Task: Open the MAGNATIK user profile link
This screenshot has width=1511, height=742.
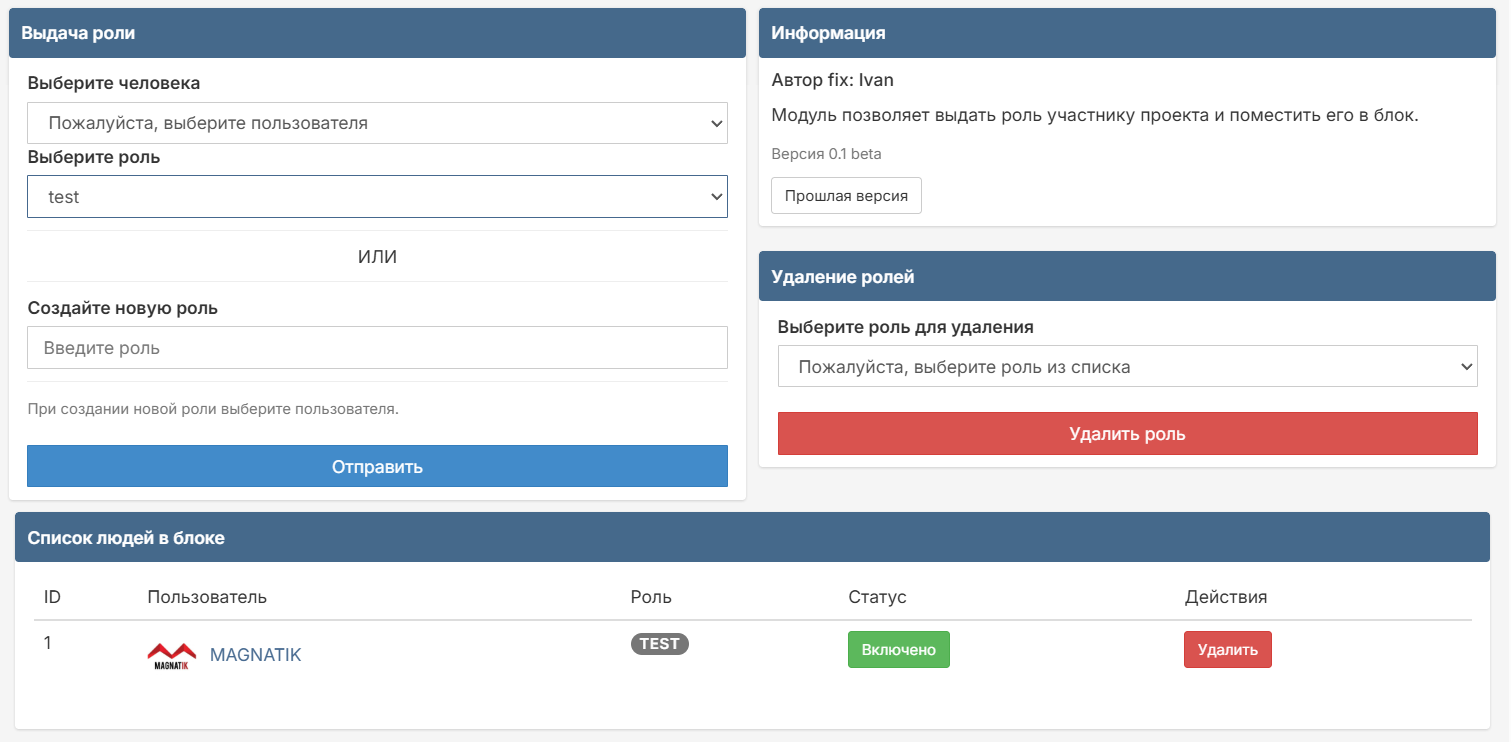Action: point(255,655)
